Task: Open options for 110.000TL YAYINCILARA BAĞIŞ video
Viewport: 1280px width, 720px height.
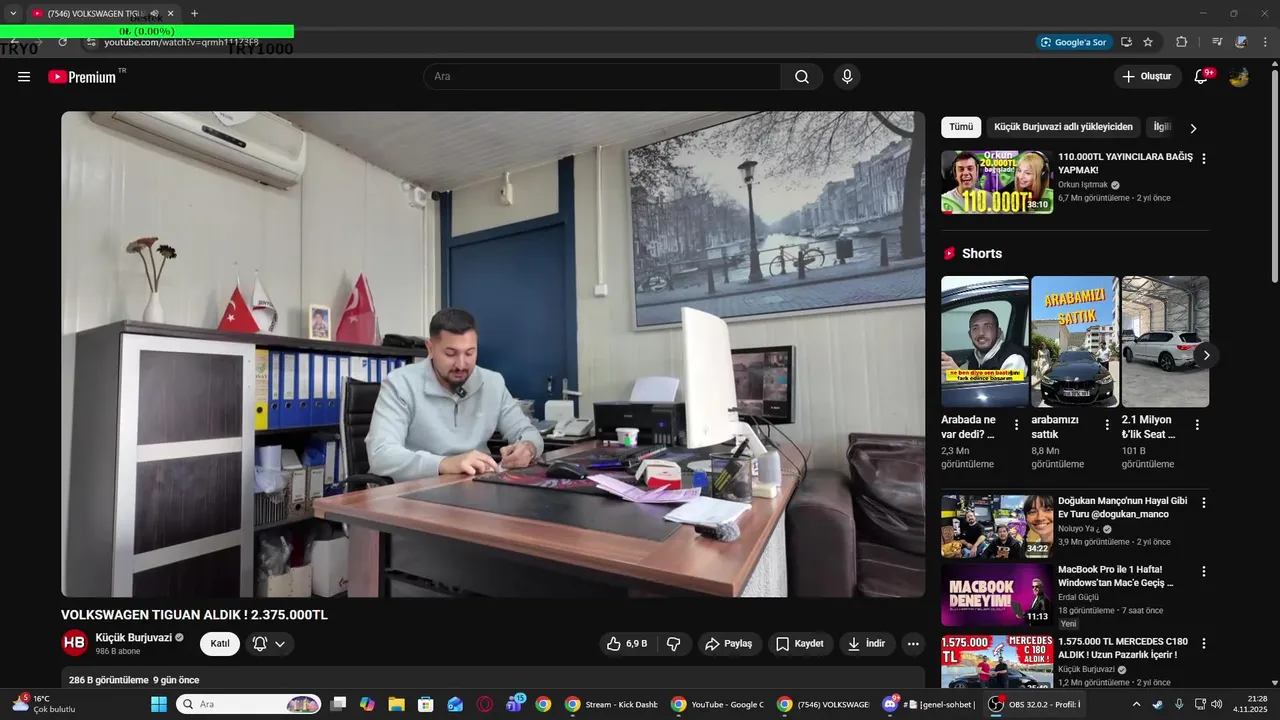Action: coord(1204,159)
